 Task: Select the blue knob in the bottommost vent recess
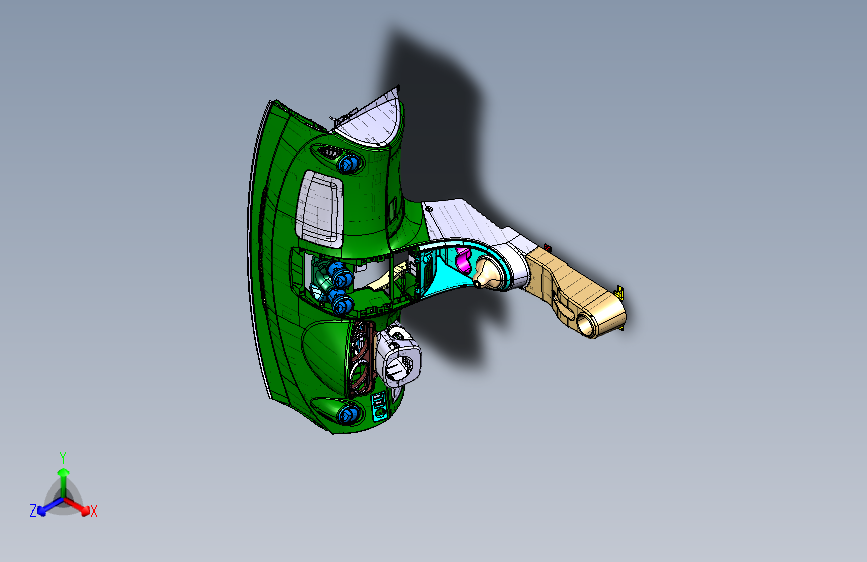(x=347, y=414)
